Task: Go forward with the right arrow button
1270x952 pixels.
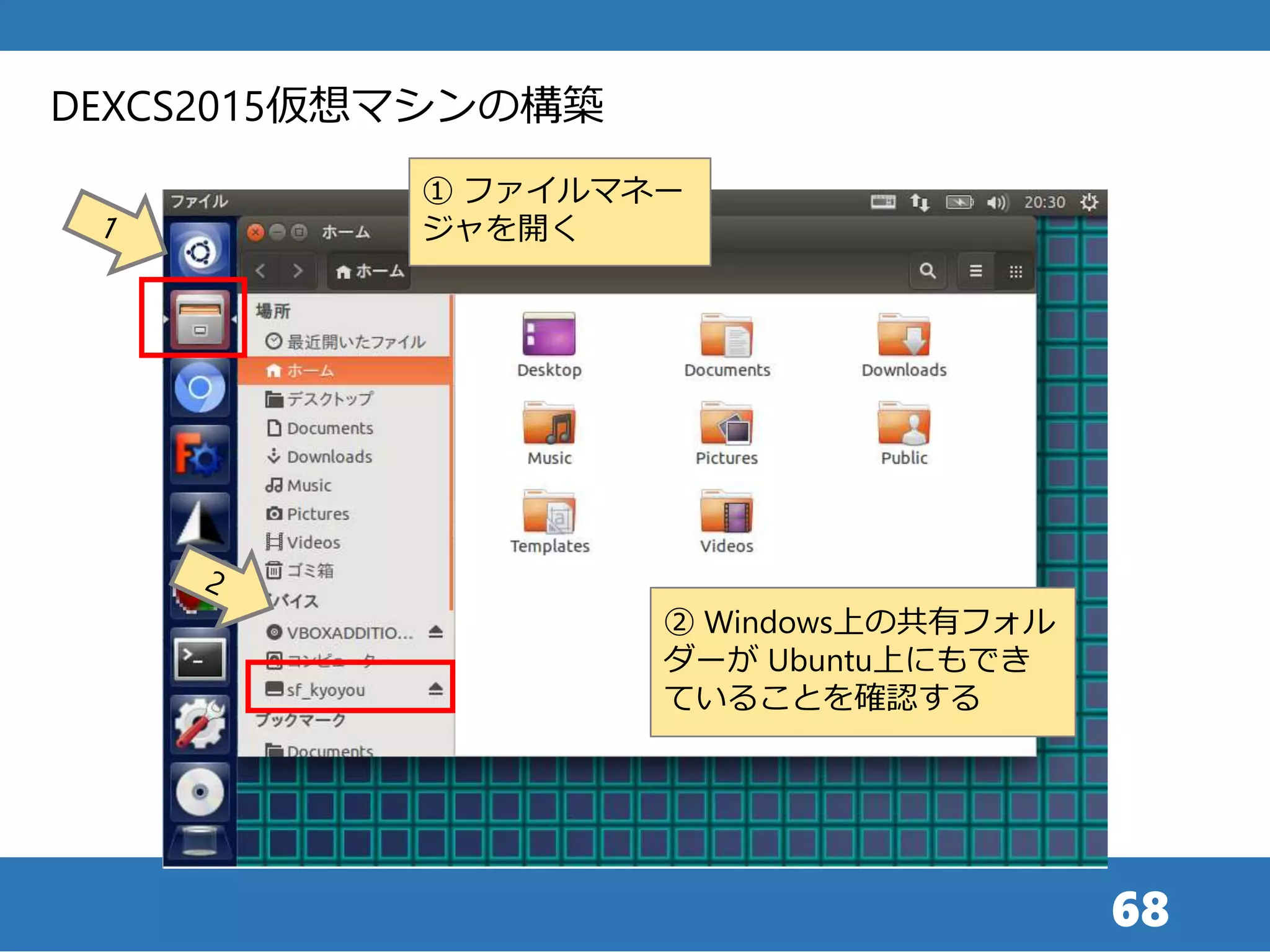Action: (x=298, y=271)
